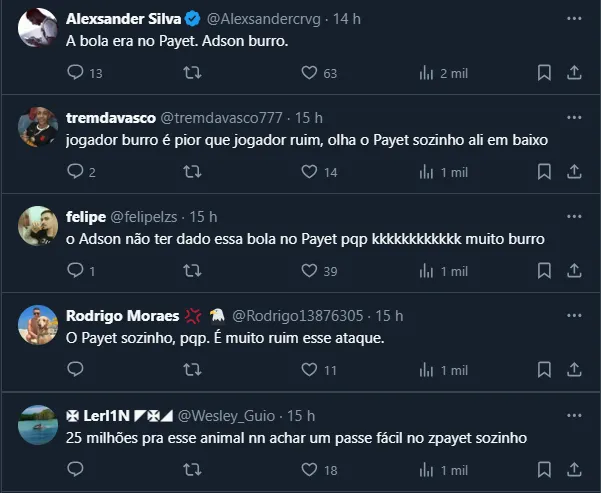Viewport: 601px width, 493px height.
Task: Click Rodrigo Moraes' profile avatar
Action: 38,325
